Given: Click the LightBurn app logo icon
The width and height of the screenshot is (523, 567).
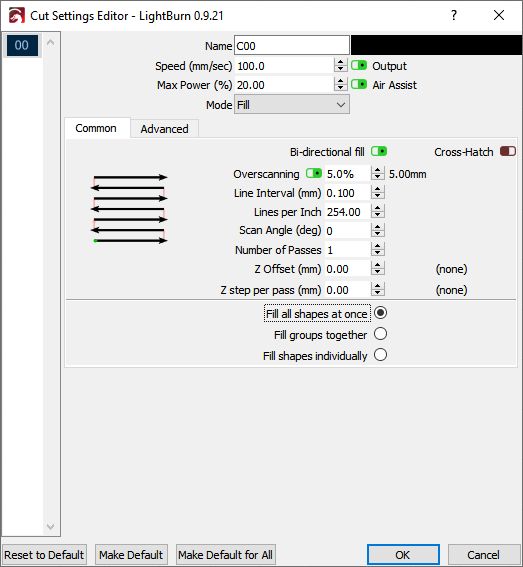Looking at the screenshot, I should (x=17, y=16).
